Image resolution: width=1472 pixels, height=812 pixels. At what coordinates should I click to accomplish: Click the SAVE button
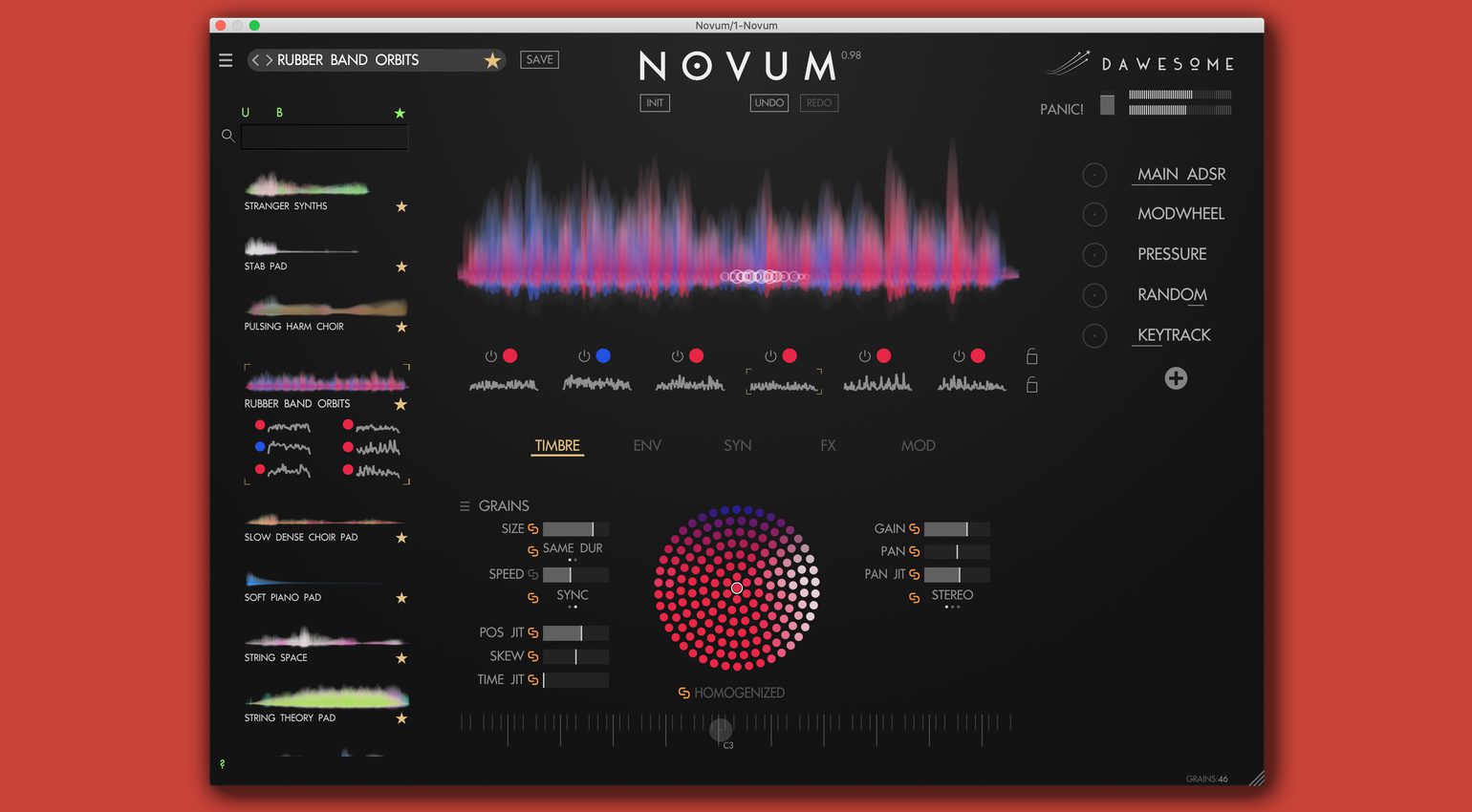tap(539, 59)
